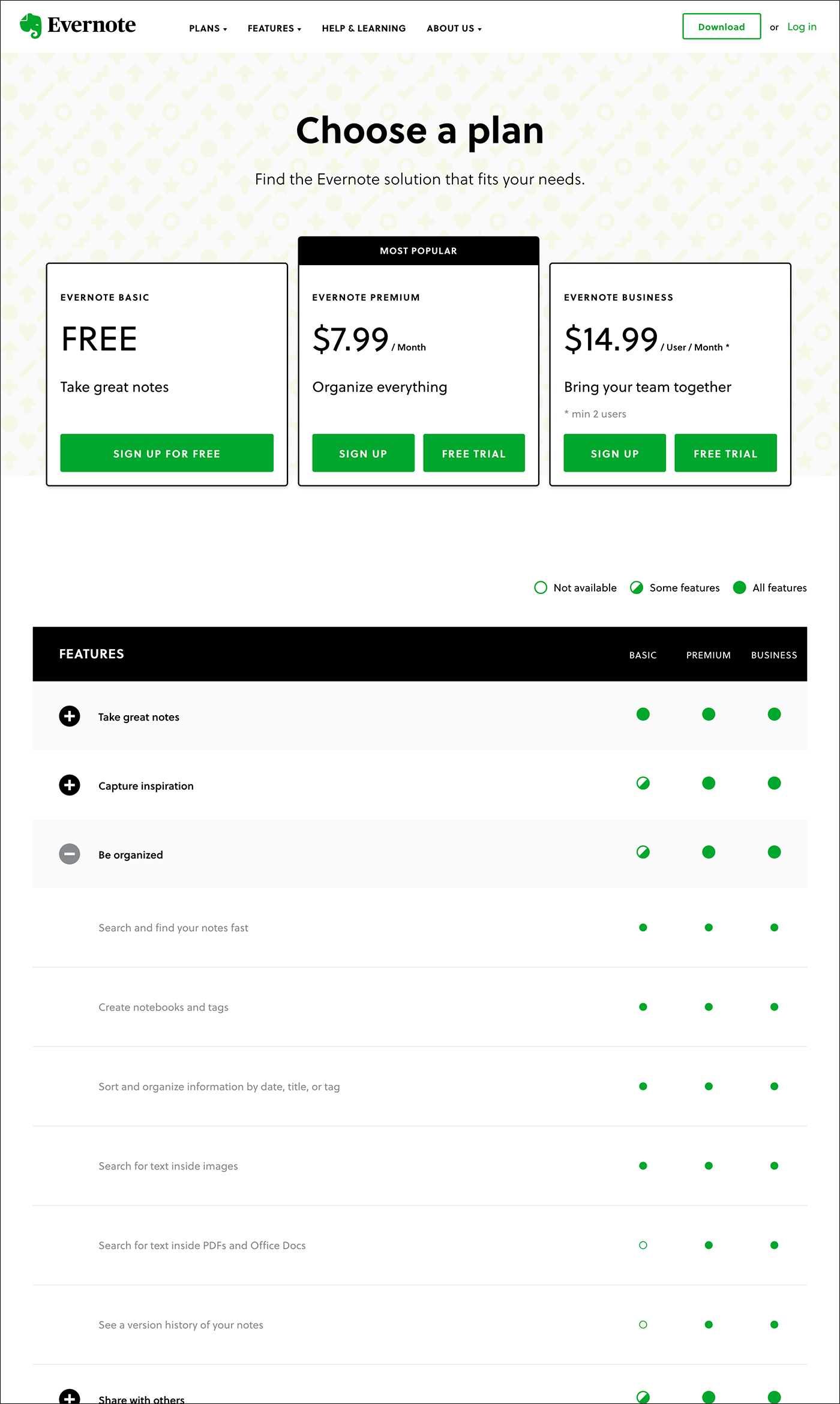Screen dimensions: 840x1404
Task: Open the Plans dropdown menu
Action: point(208,28)
